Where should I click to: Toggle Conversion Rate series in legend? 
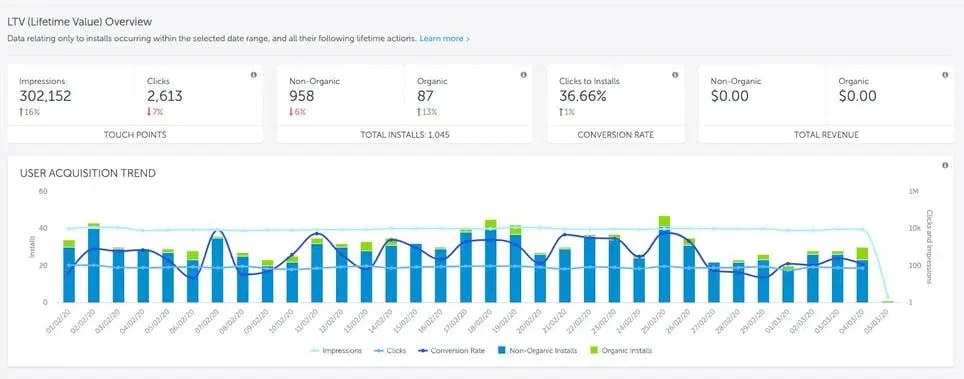point(451,351)
